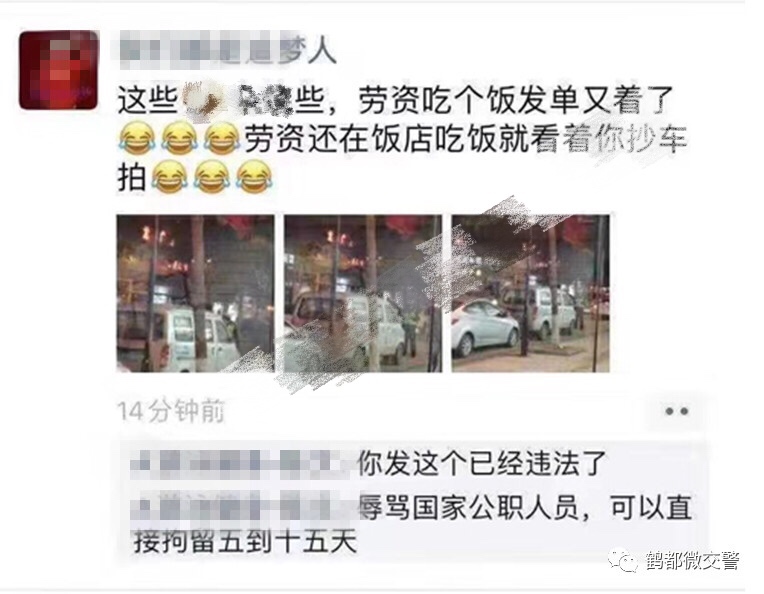
Task: Click the third laughing emoji before 劳资还在
Action: coord(222,137)
